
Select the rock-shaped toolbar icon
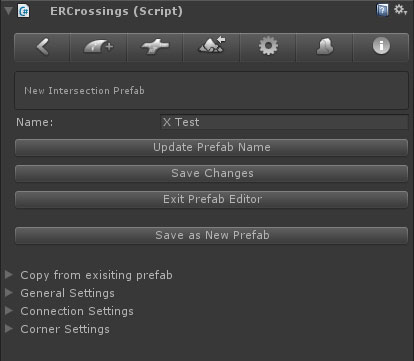324,47
